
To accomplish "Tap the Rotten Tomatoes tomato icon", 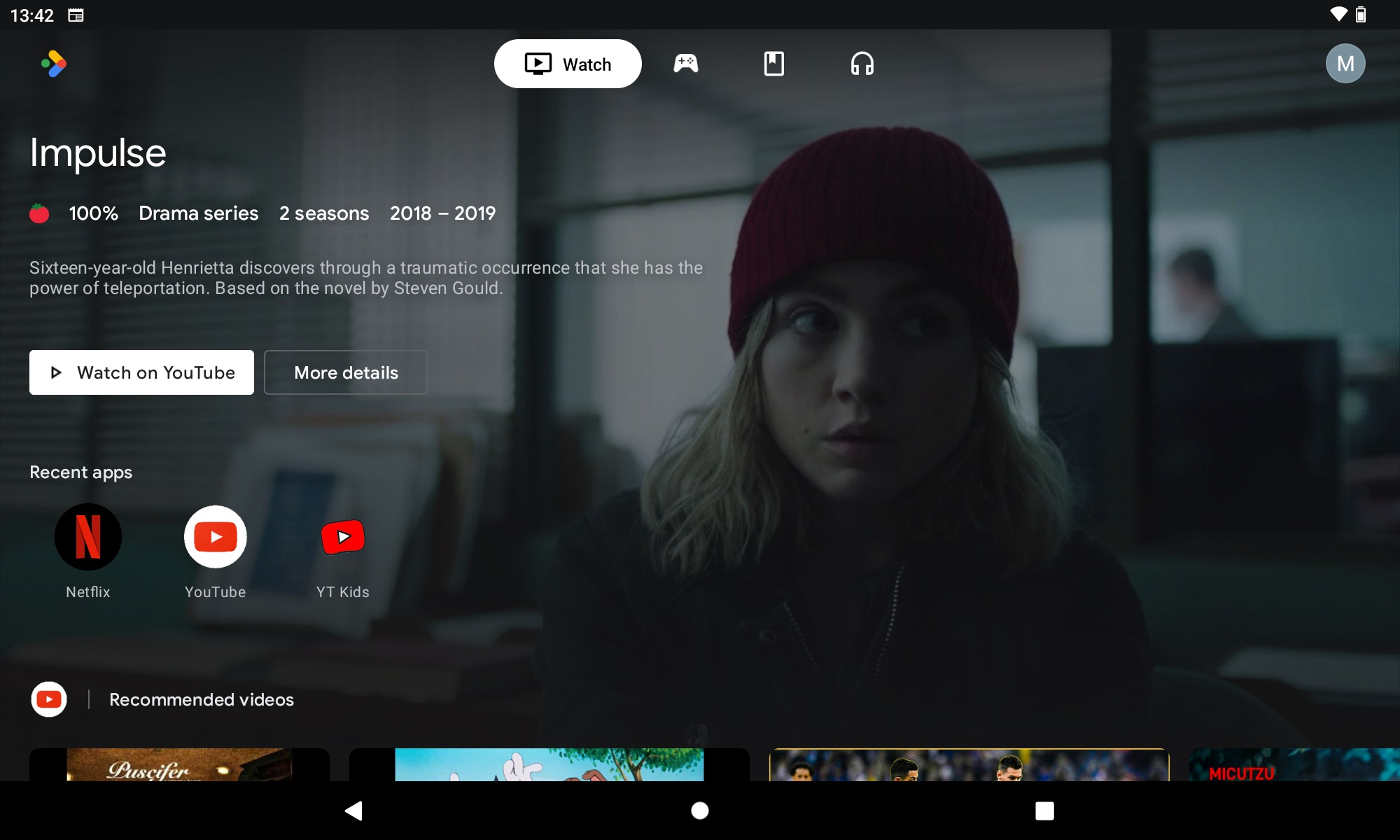I will [39, 213].
